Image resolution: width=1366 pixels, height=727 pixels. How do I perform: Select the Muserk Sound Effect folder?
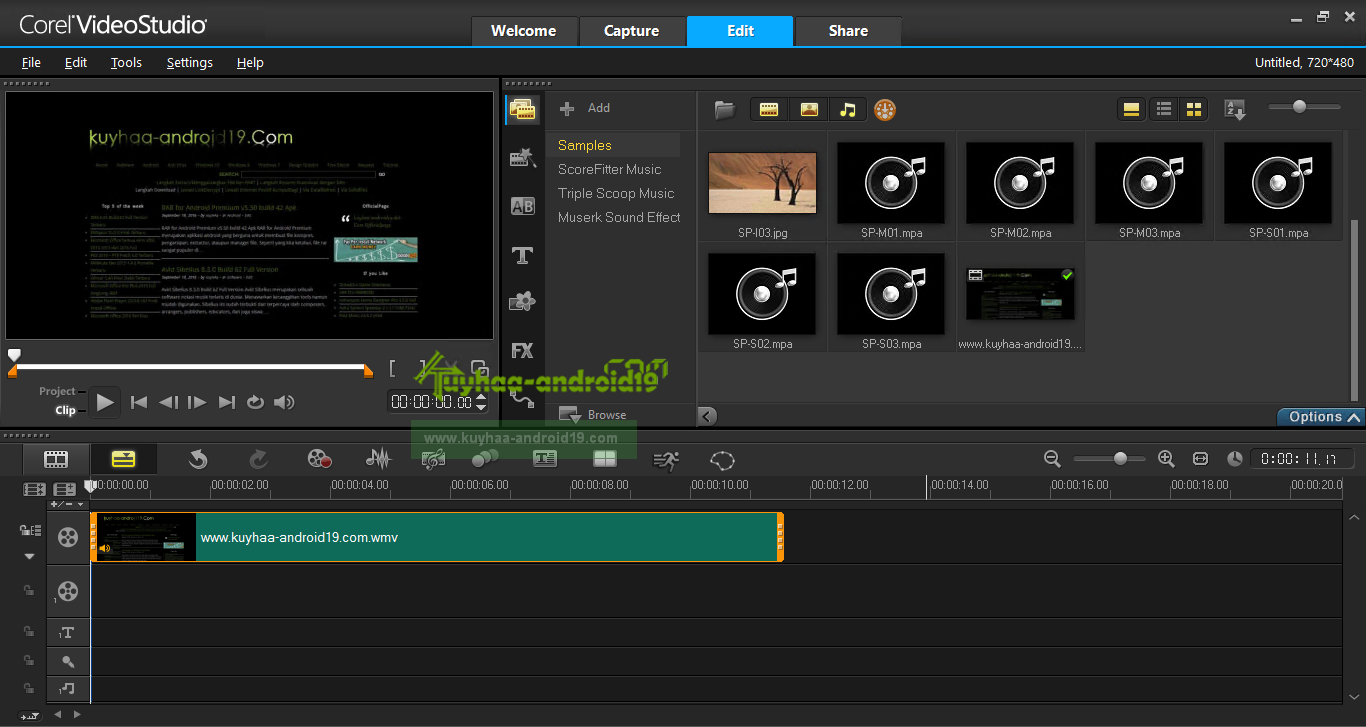click(x=619, y=217)
